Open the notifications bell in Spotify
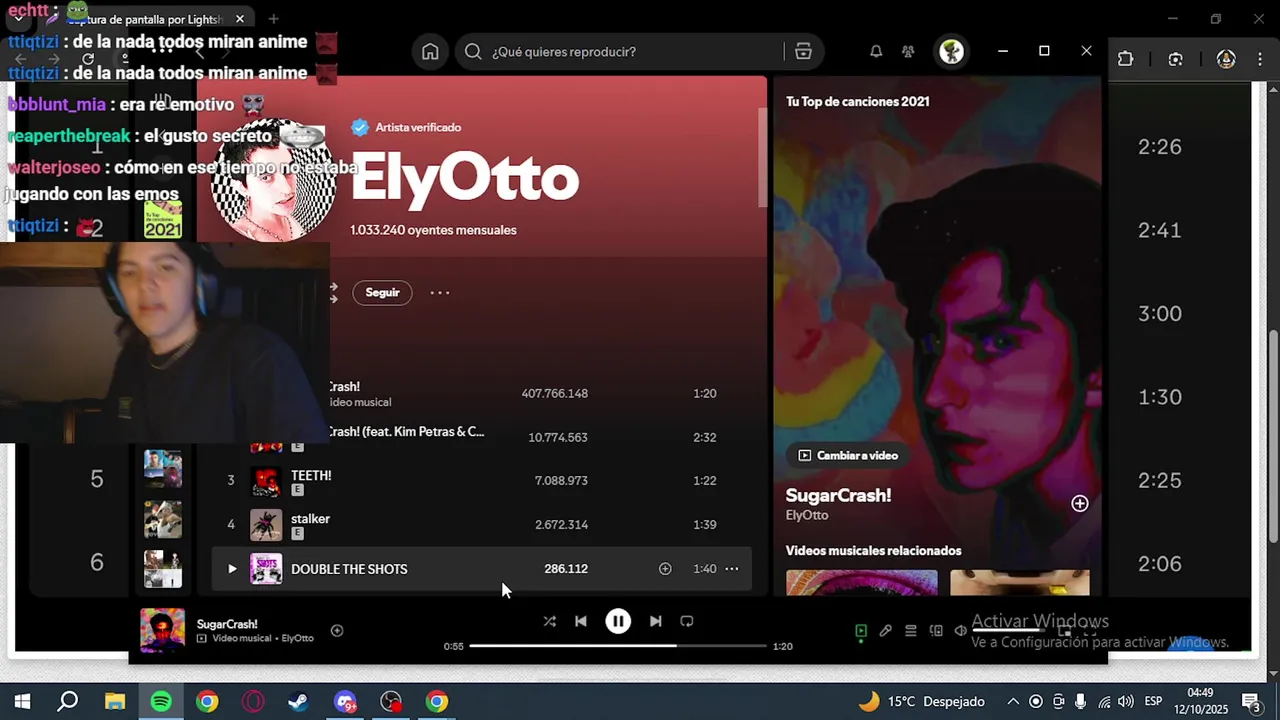 click(x=876, y=52)
